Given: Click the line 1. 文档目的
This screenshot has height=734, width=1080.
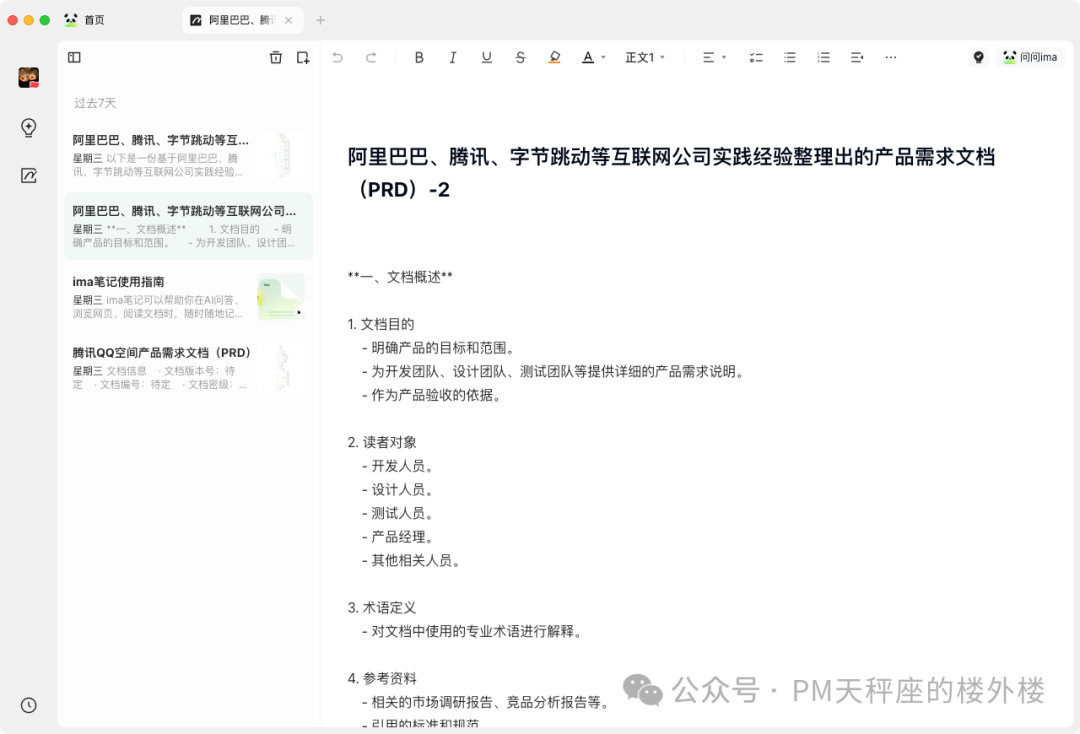Looking at the screenshot, I should [381, 324].
